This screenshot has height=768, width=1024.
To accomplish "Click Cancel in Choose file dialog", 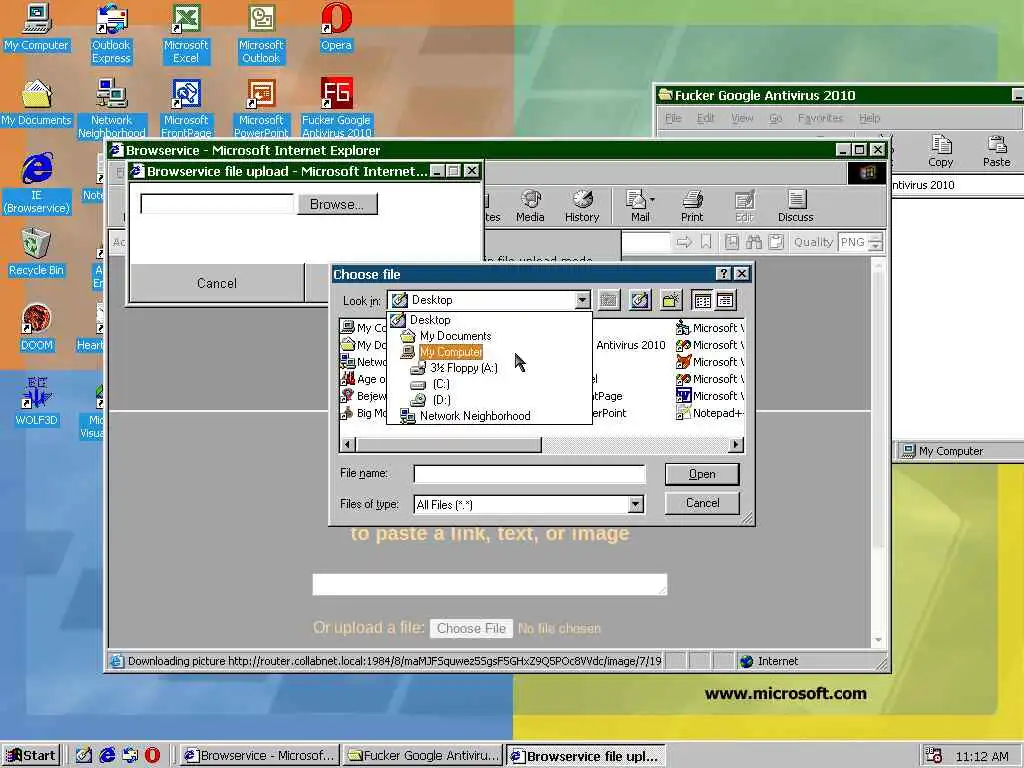I will [x=702, y=503].
